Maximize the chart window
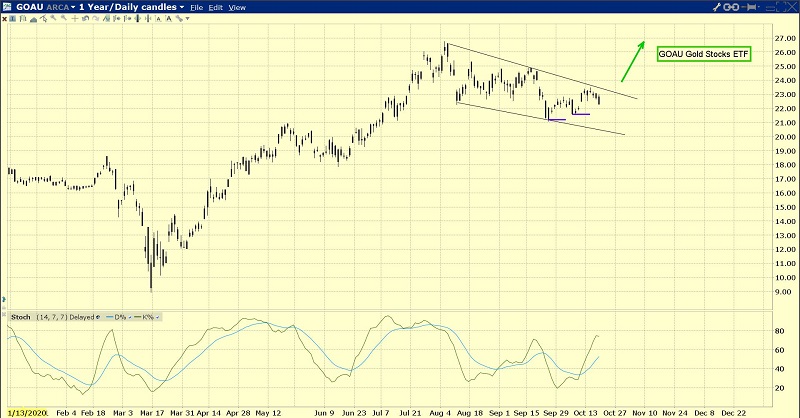800x418 pixels. coord(777,7)
